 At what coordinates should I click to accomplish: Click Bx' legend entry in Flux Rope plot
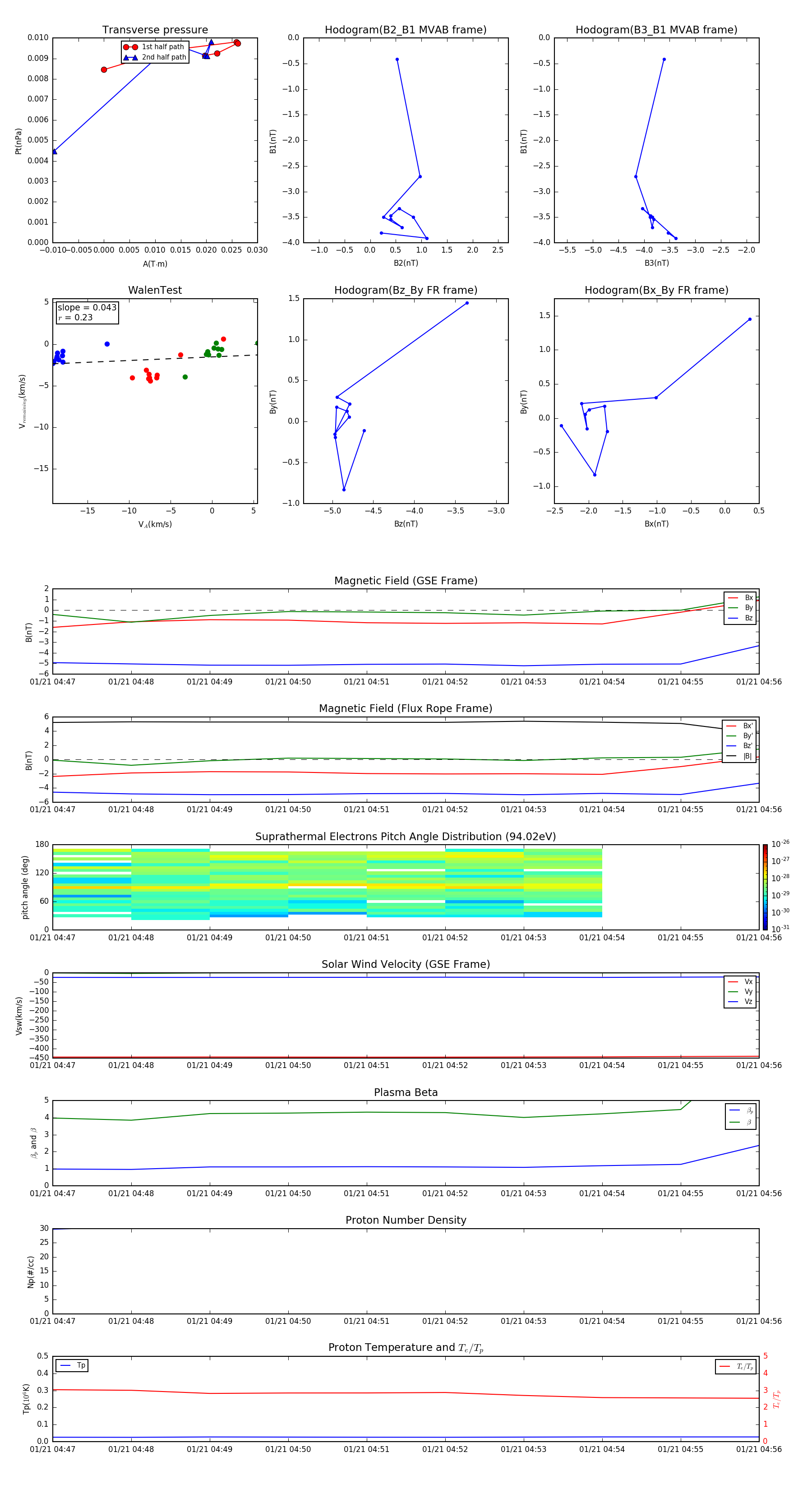(739, 726)
